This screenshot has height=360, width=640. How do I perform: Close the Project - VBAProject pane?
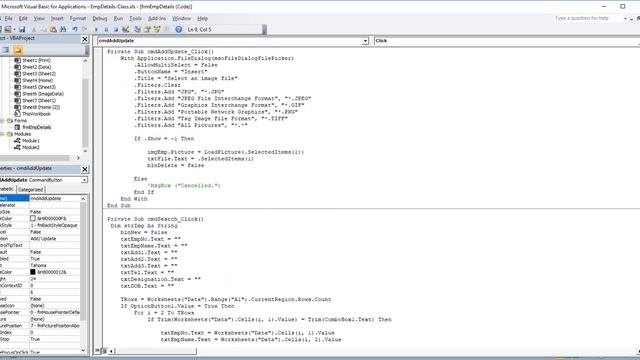pos(84,39)
